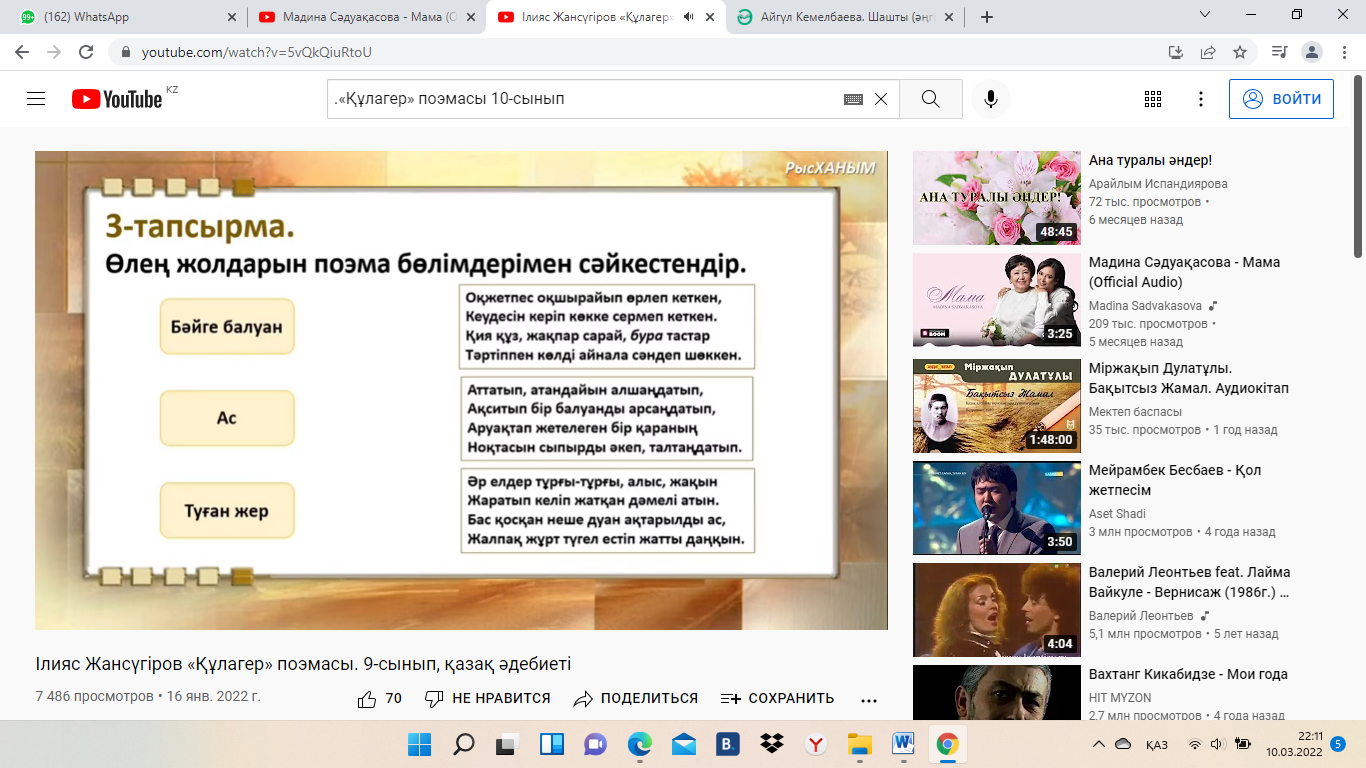Switch to Microsoft Word on the taskbar

tap(904, 744)
